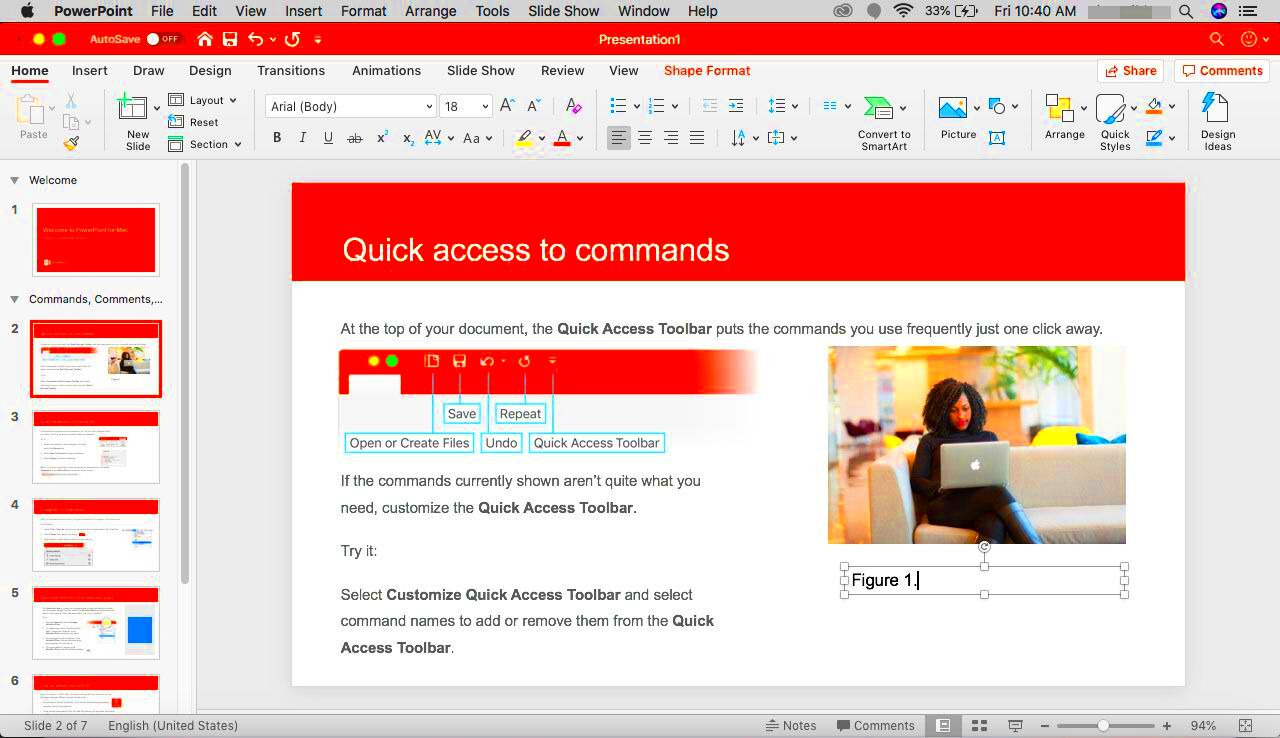Decrease font size with small A icon
This screenshot has width=1280, height=738.
(x=534, y=106)
